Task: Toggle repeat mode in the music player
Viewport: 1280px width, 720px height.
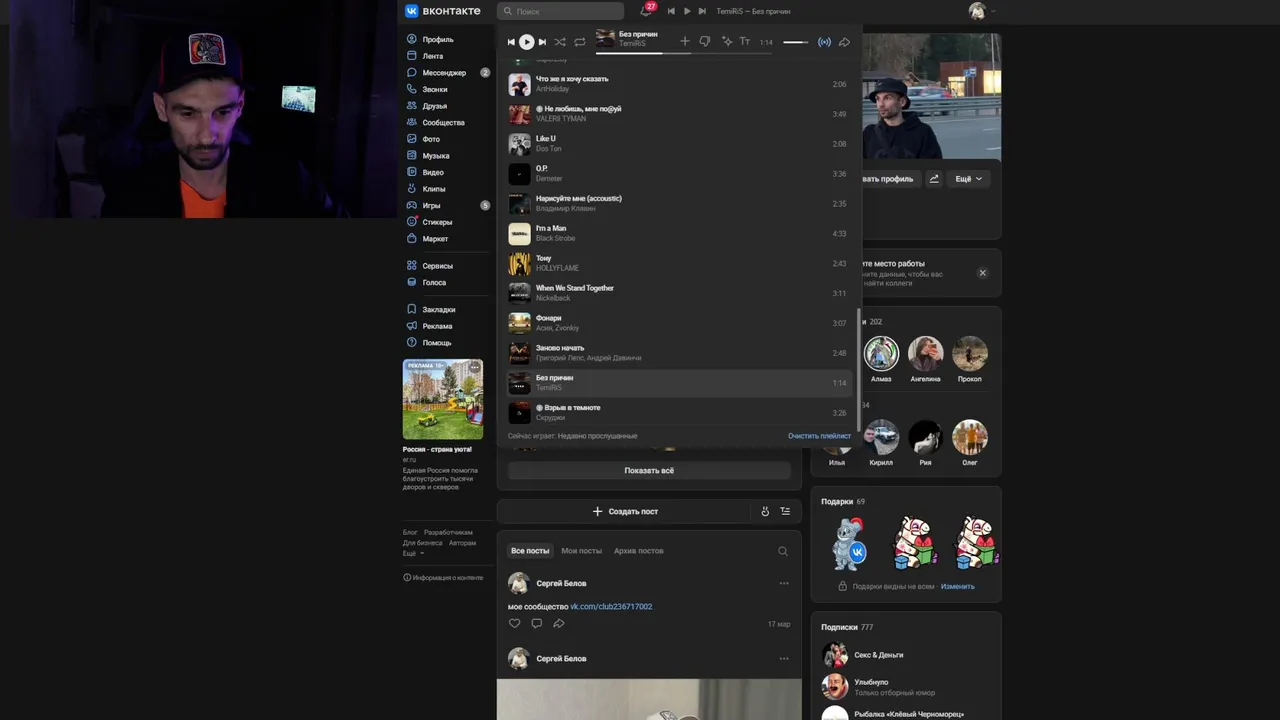Action: point(579,42)
